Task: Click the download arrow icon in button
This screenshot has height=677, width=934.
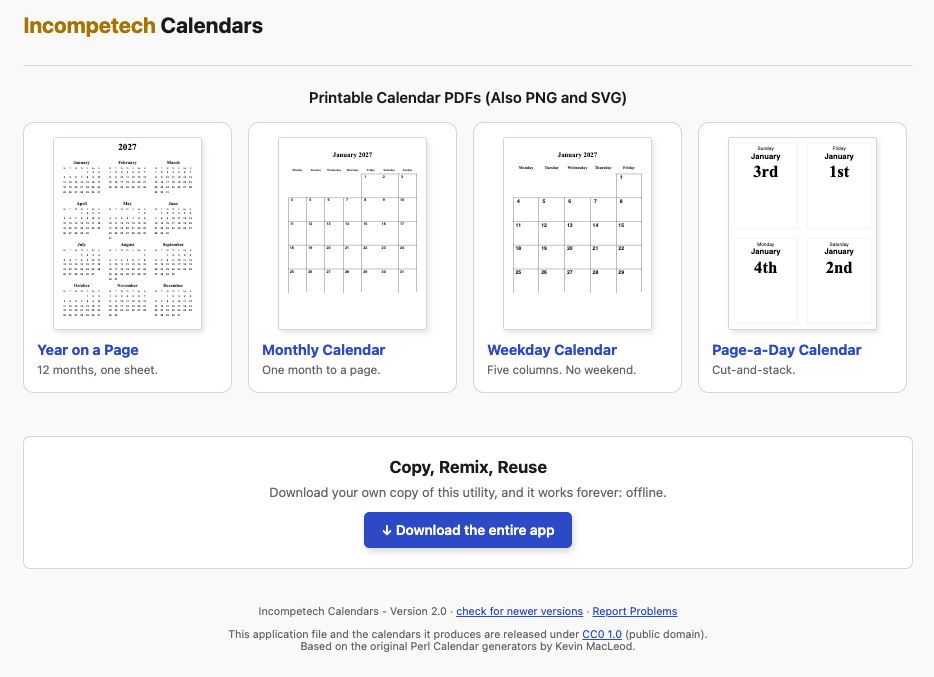Action: (387, 530)
